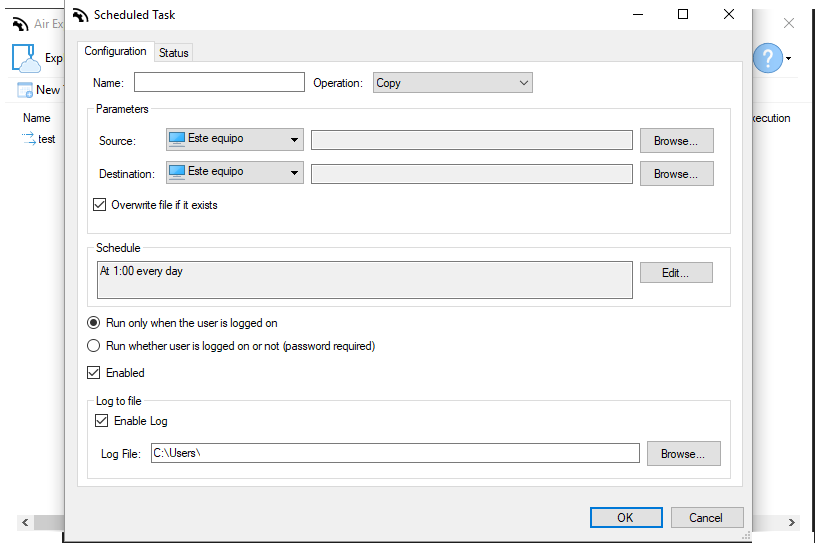Uncheck Overwrite file if it exists
Image resolution: width=815 pixels, height=543 pixels.
point(100,205)
